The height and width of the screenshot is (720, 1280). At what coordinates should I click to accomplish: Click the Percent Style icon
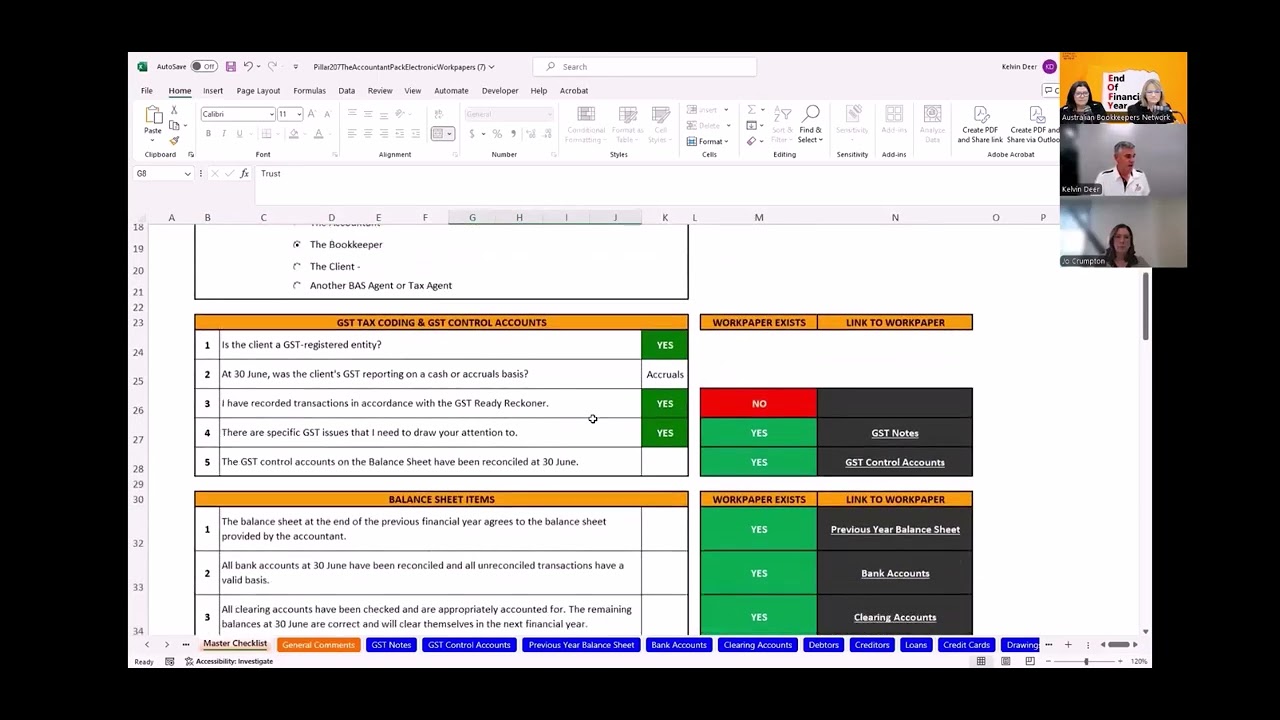point(497,133)
